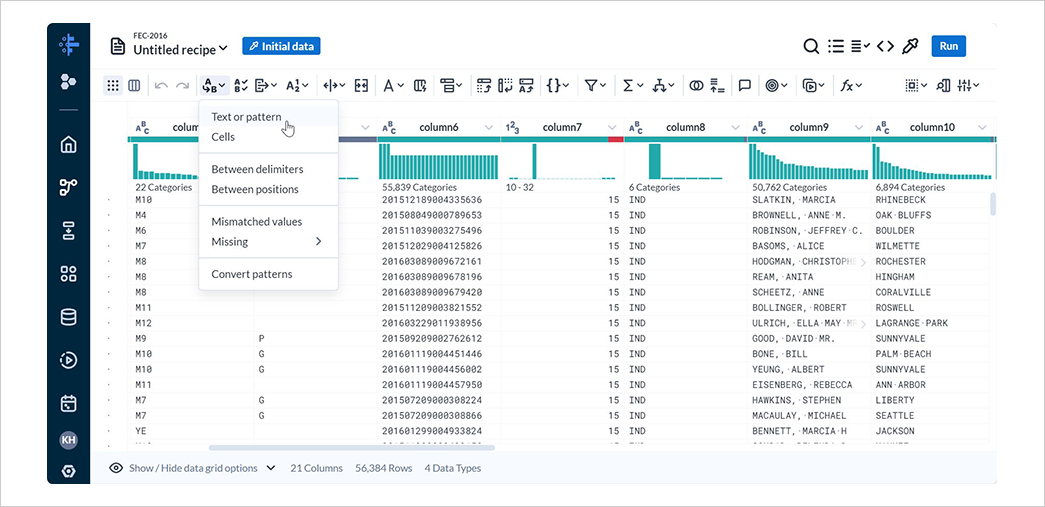The width and height of the screenshot is (1045, 507).
Task: Open the aligned-lines dropdown in header
Action: (860, 46)
